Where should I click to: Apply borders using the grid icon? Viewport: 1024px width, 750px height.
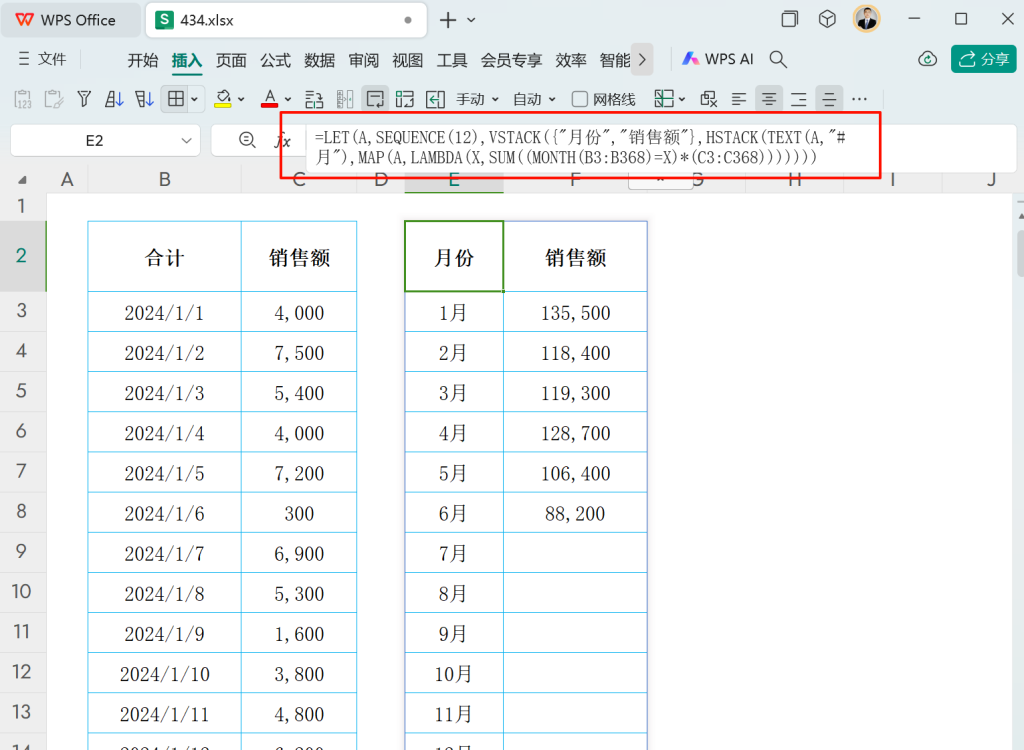176,99
